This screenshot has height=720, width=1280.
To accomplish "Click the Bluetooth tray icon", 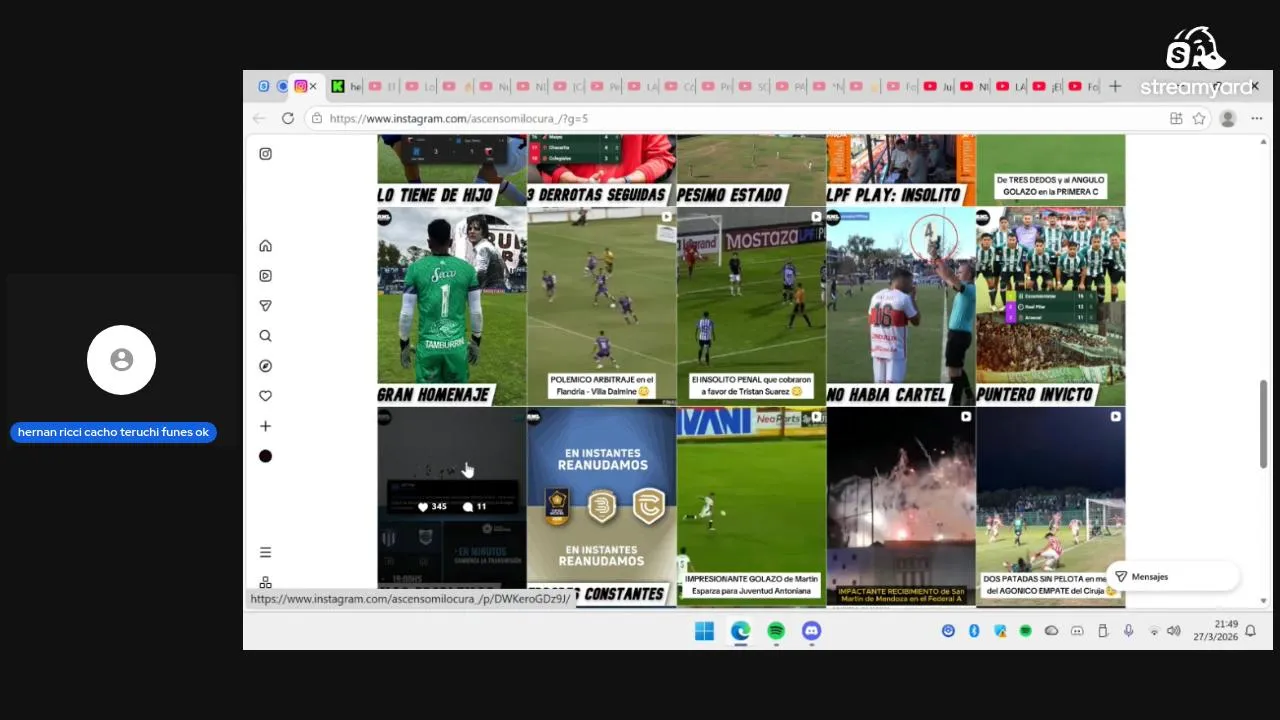I will click(974, 631).
